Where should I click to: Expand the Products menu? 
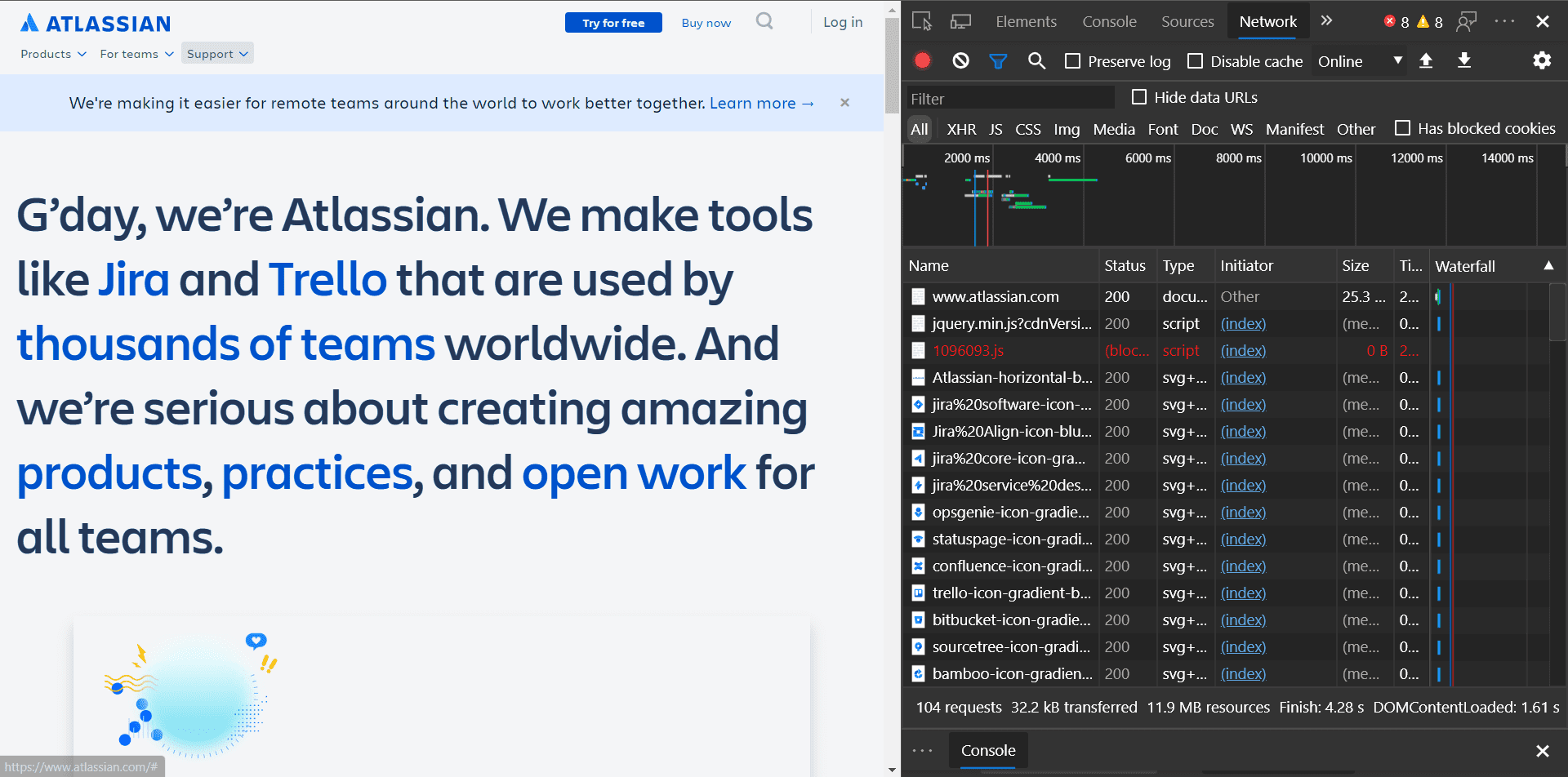tap(53, 54)
